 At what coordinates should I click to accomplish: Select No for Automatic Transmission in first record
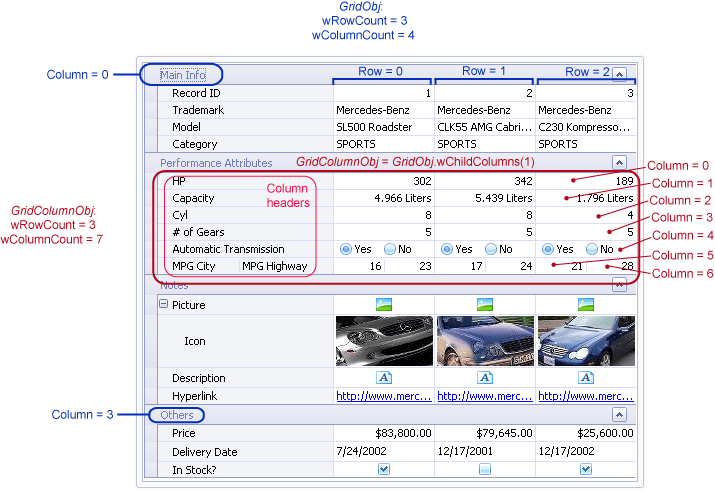click(x=392, y=249)
